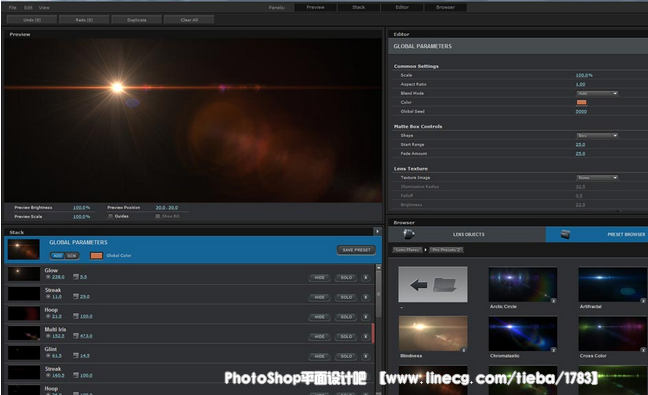Remove the Glow element with its X
The width and height of the screenshot is (648, 395).
(x=366, y=278)
